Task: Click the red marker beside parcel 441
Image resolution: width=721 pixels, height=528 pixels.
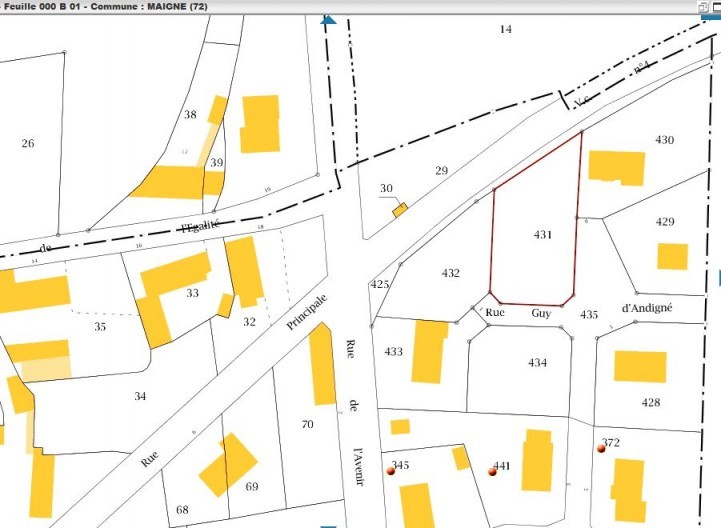Action: 492,471
